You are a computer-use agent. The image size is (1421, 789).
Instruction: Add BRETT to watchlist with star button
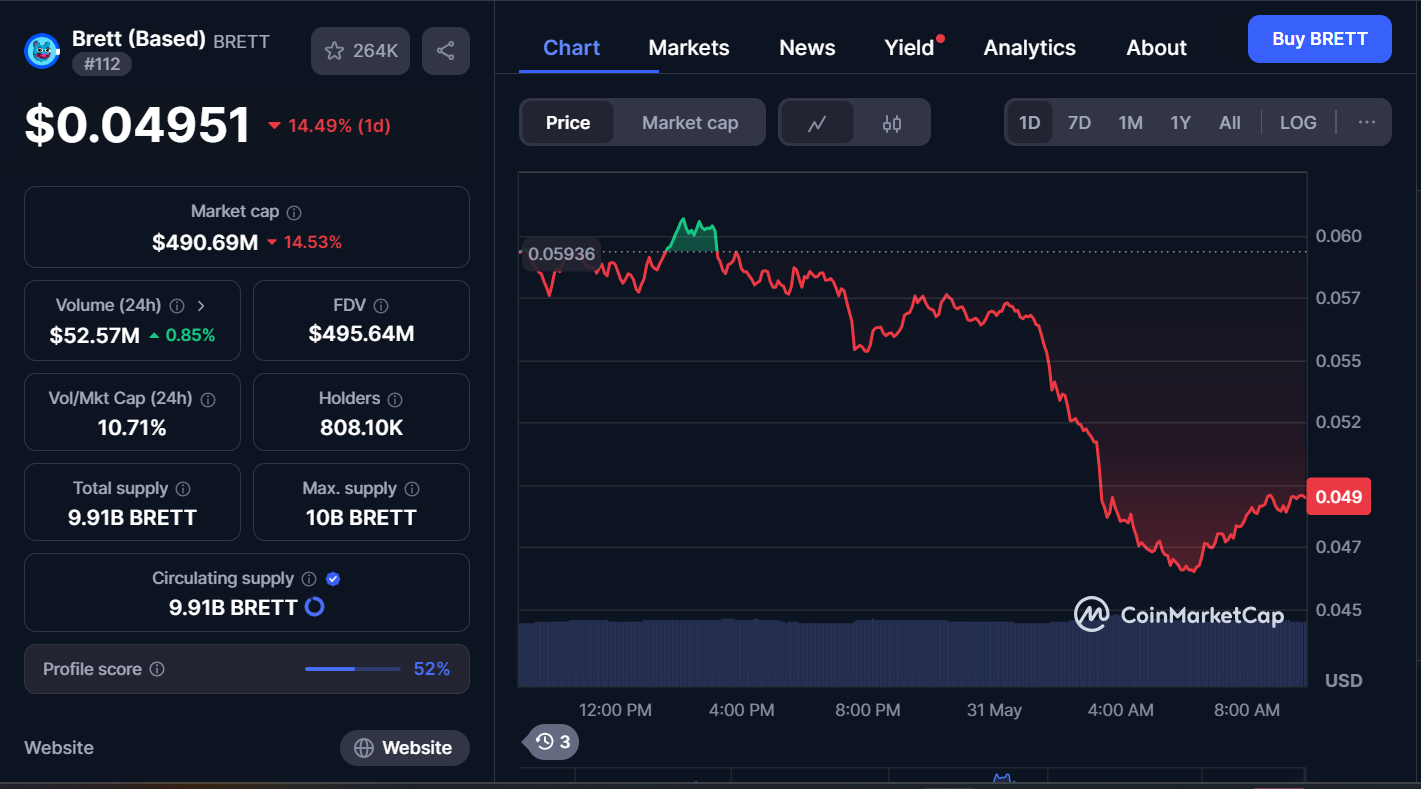click(361, 50)
